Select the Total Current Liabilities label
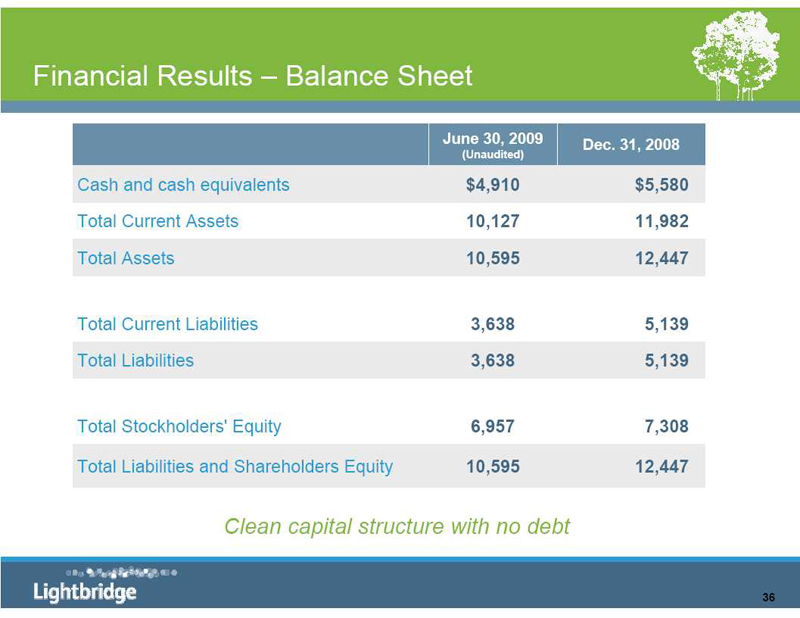The height and width of the screenshot is (618, 800). pos(167,324)
